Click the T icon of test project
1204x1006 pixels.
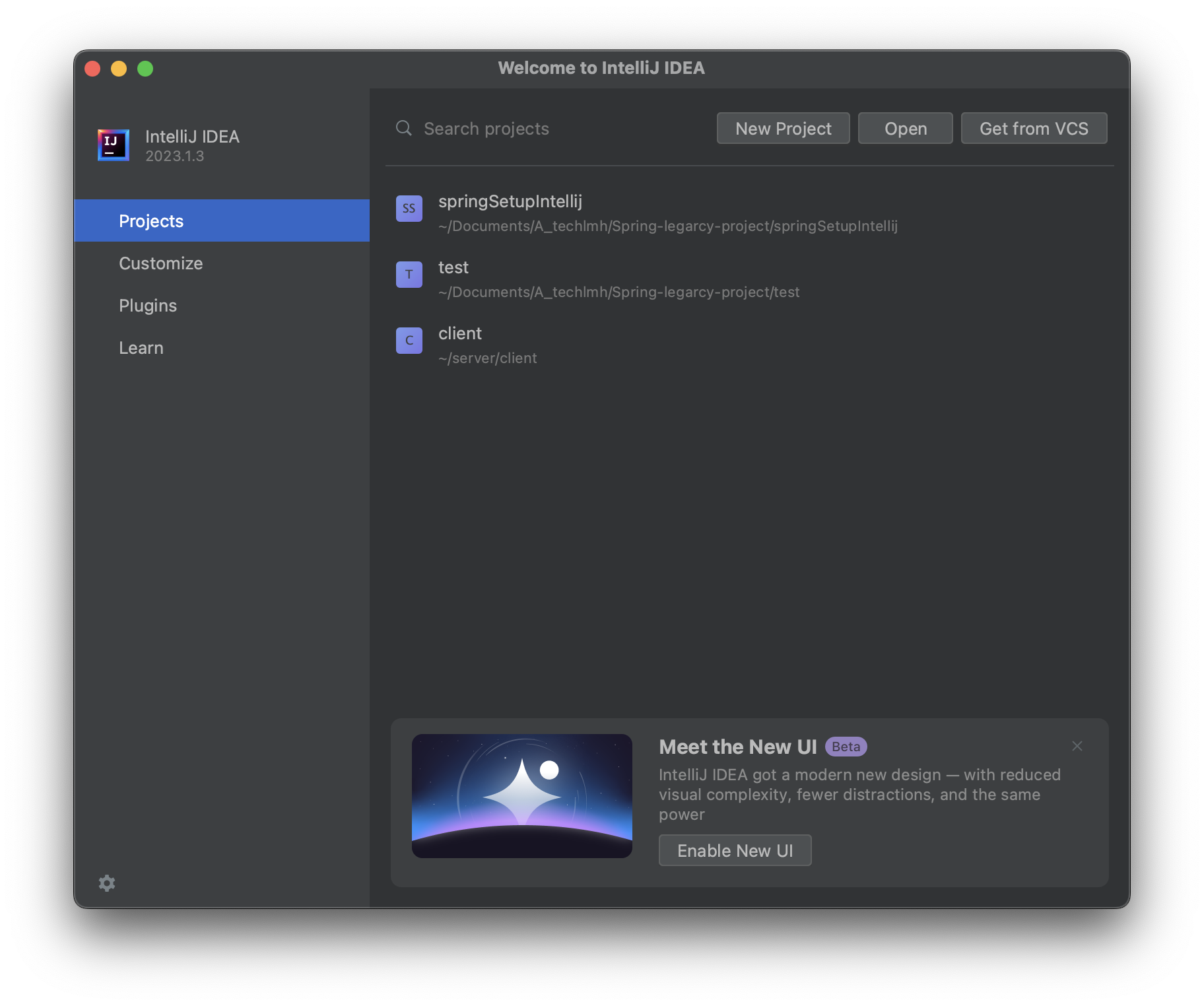409,275
